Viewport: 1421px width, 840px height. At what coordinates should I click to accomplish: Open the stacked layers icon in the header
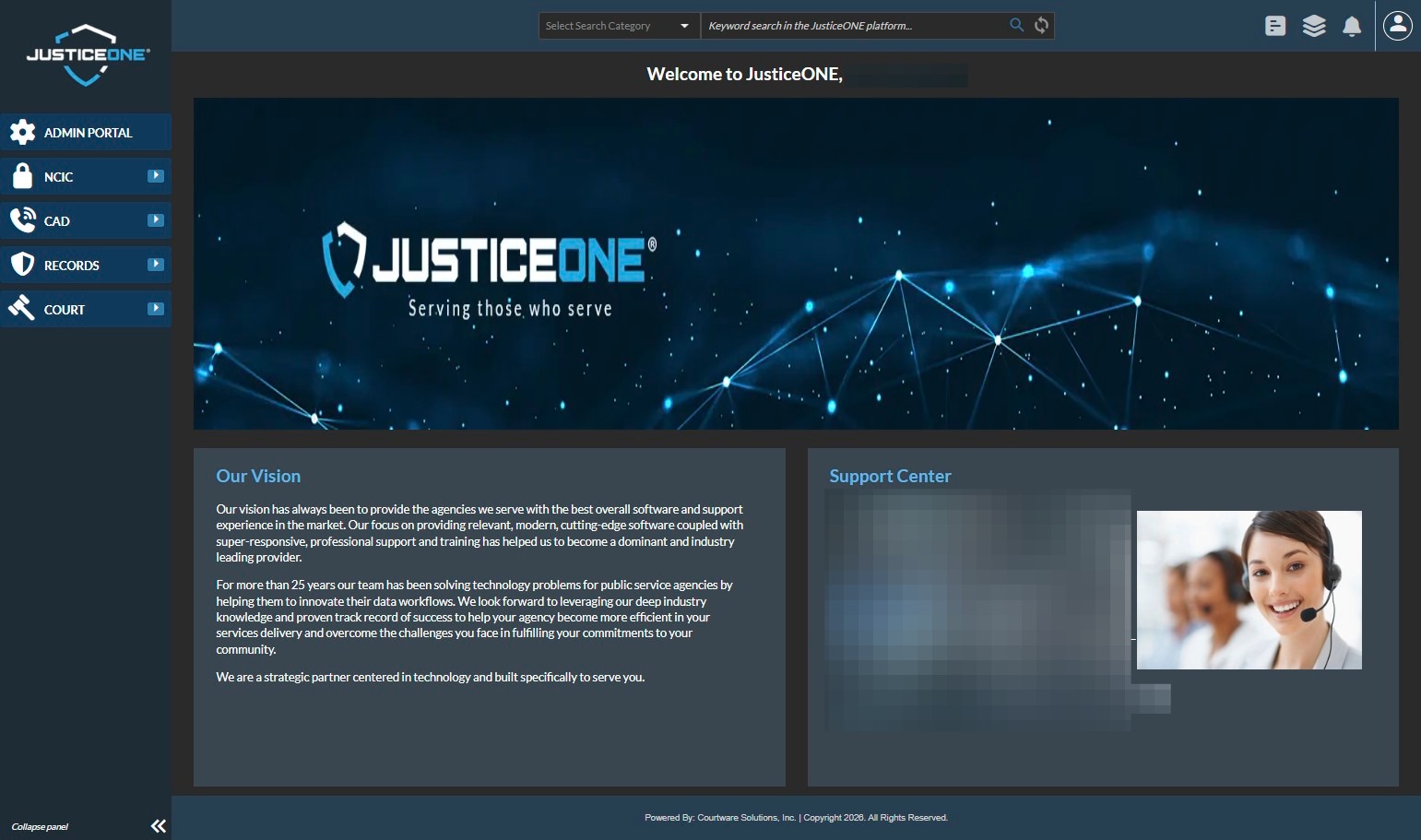click(x=1314, y=26)
